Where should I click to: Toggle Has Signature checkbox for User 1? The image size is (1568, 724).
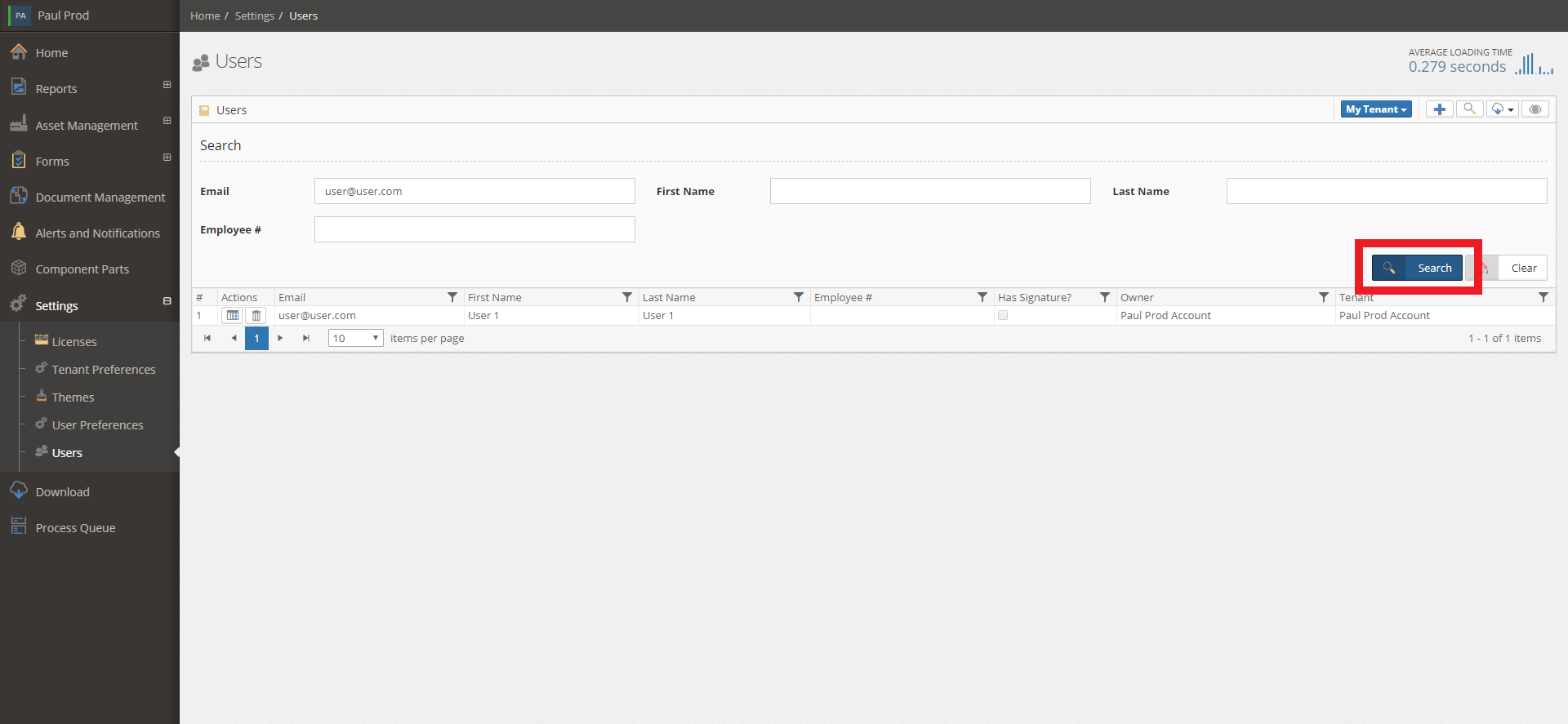(1003, 315)
